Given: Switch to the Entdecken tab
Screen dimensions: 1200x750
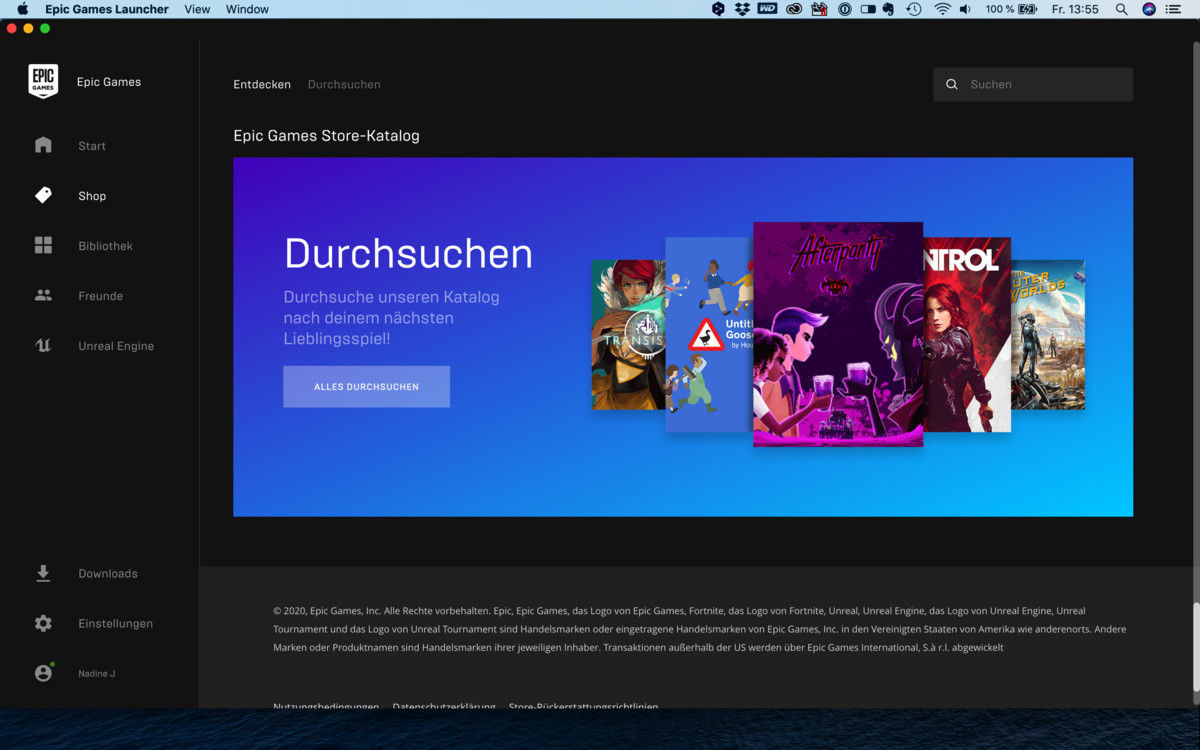Looking at the screenshot, I should [262, 84].
